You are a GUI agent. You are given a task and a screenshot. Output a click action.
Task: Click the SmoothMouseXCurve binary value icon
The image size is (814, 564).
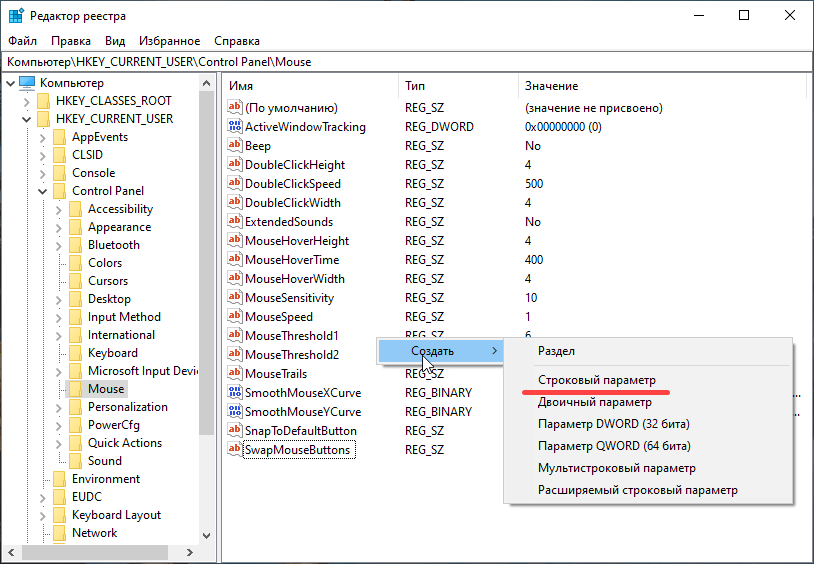(236, 393)
